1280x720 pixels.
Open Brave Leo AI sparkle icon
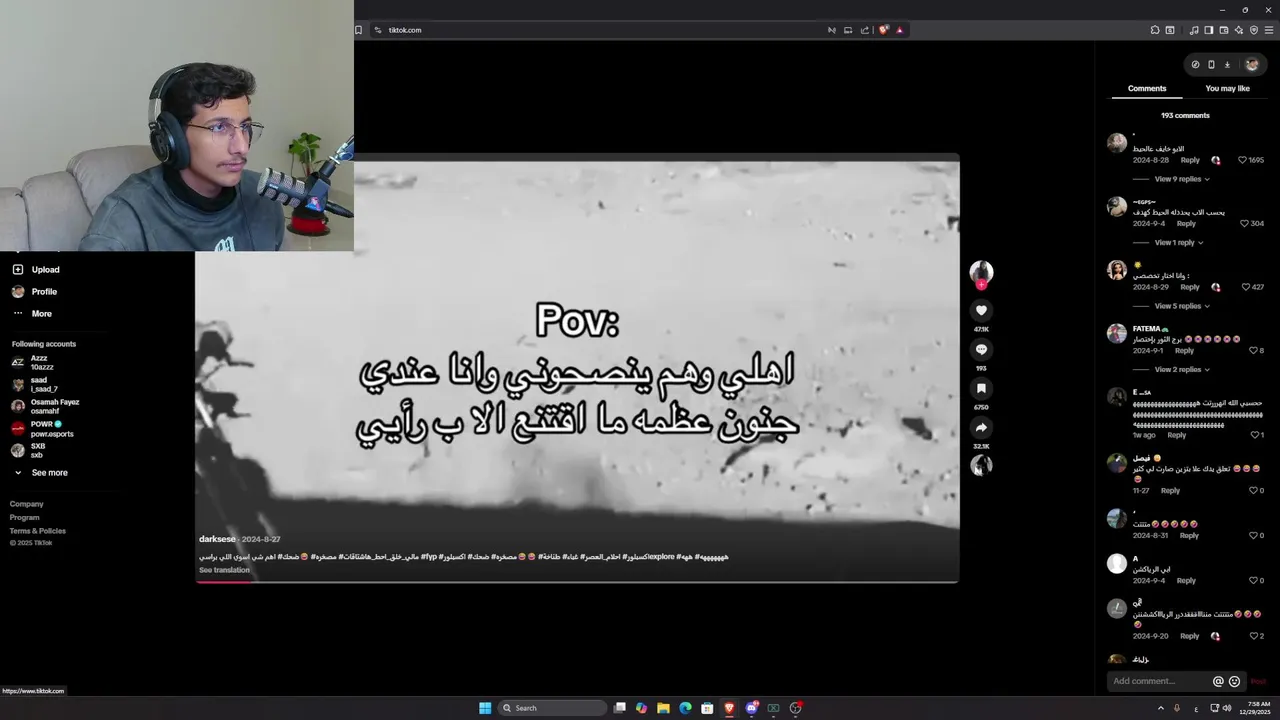(1239, 30)
